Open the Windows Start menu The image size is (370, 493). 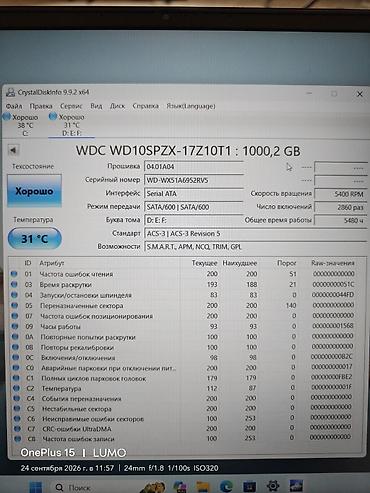point(36,487)
